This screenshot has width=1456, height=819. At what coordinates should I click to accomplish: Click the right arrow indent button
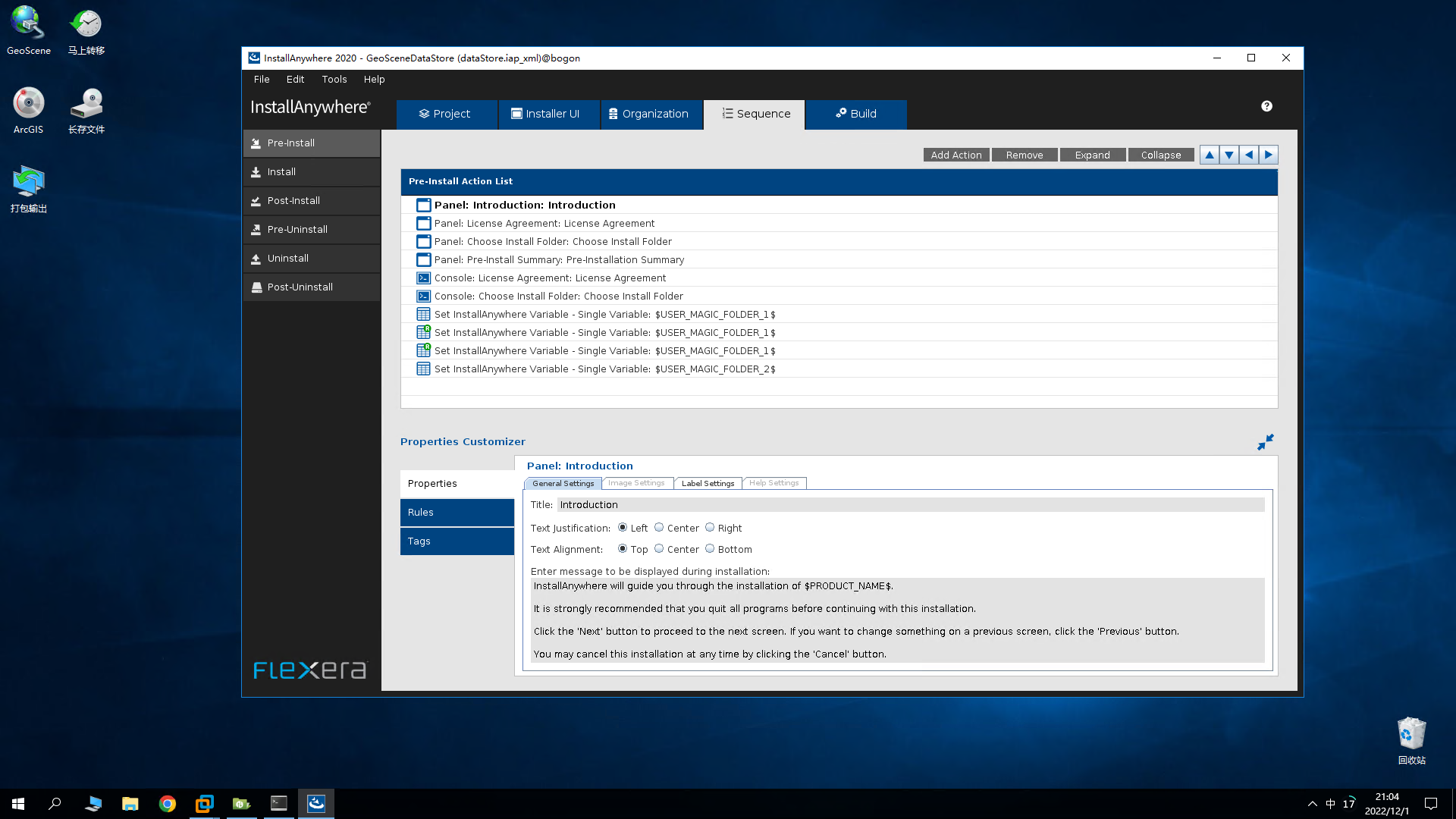tap(1269, 155)
